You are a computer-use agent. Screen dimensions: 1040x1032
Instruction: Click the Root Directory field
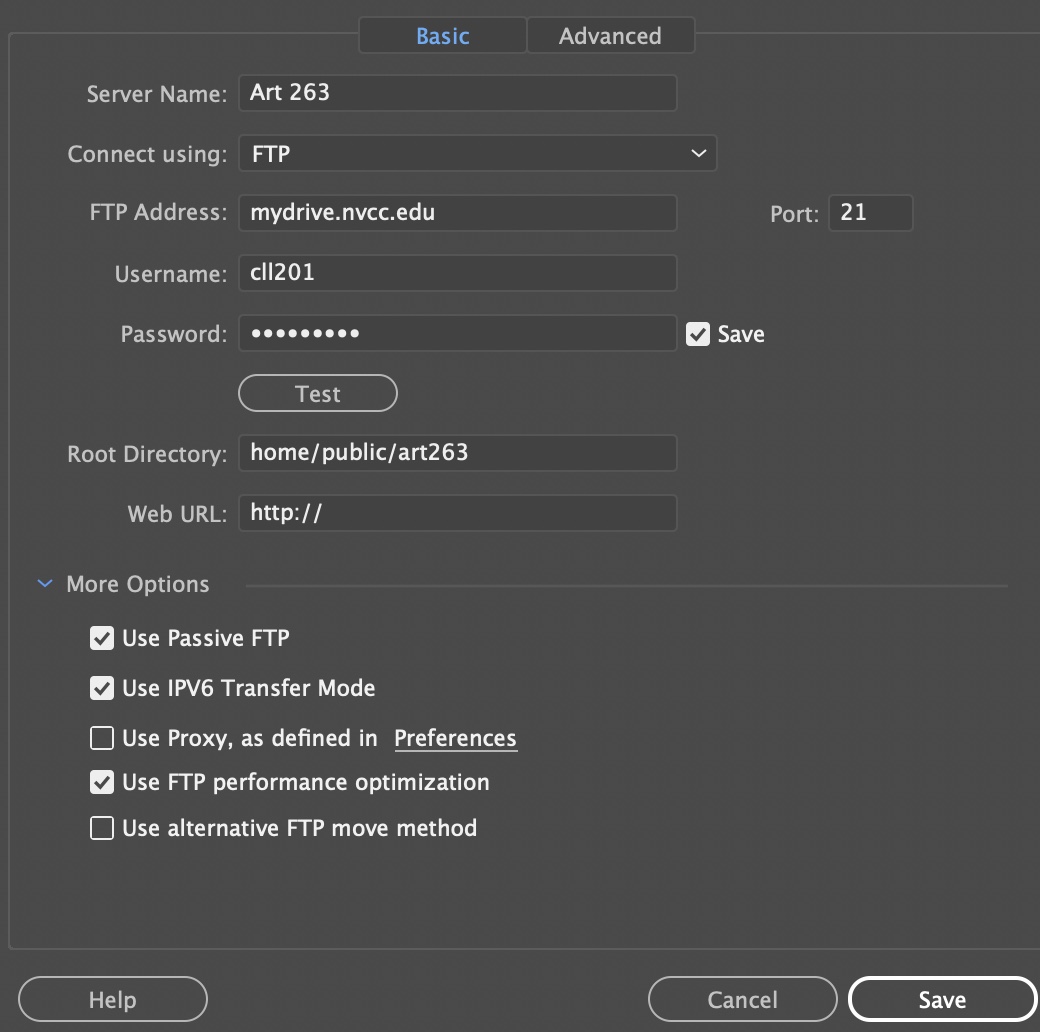point(457,453)
